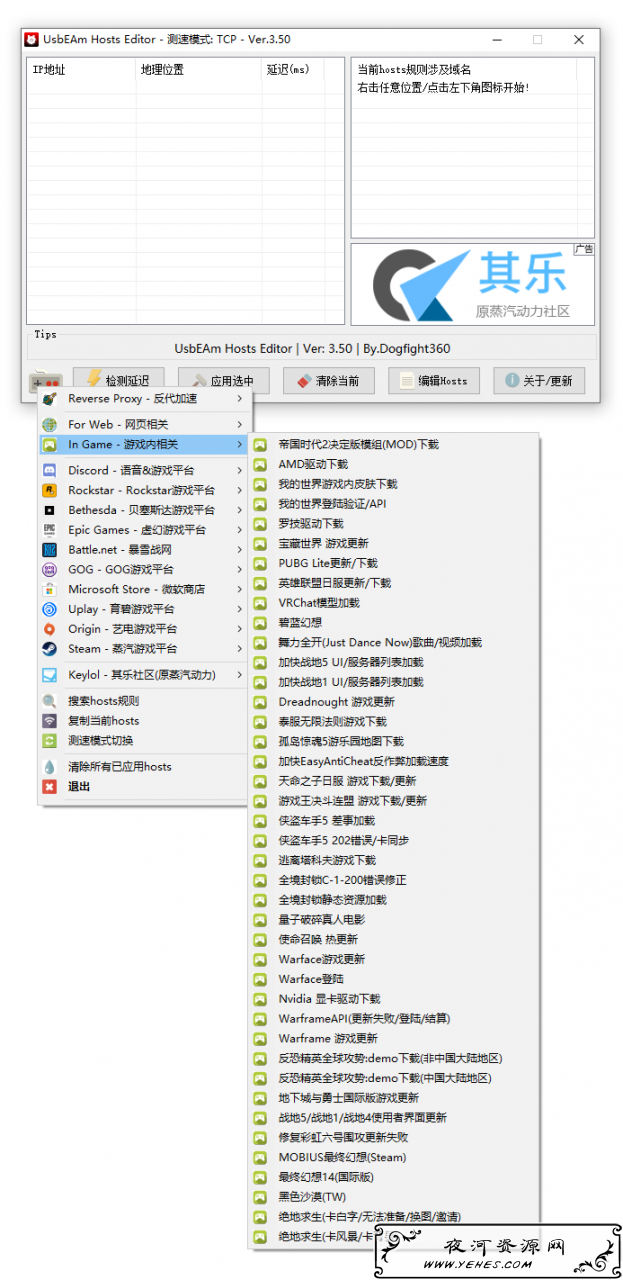Click the Bethesda logo icon
623x1280 pixels.
[x=50, y=510]
